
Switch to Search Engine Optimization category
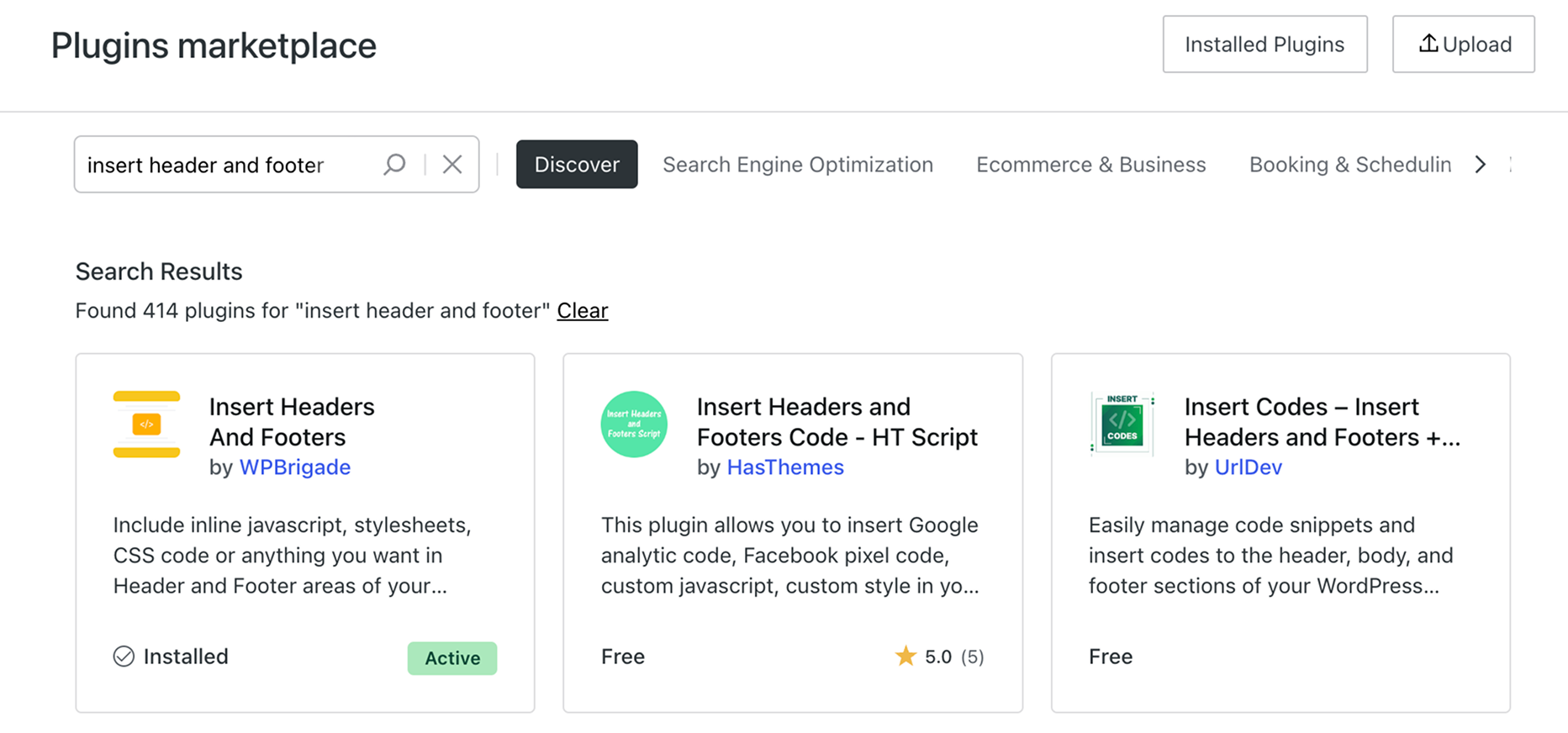[x=797, y=165]
